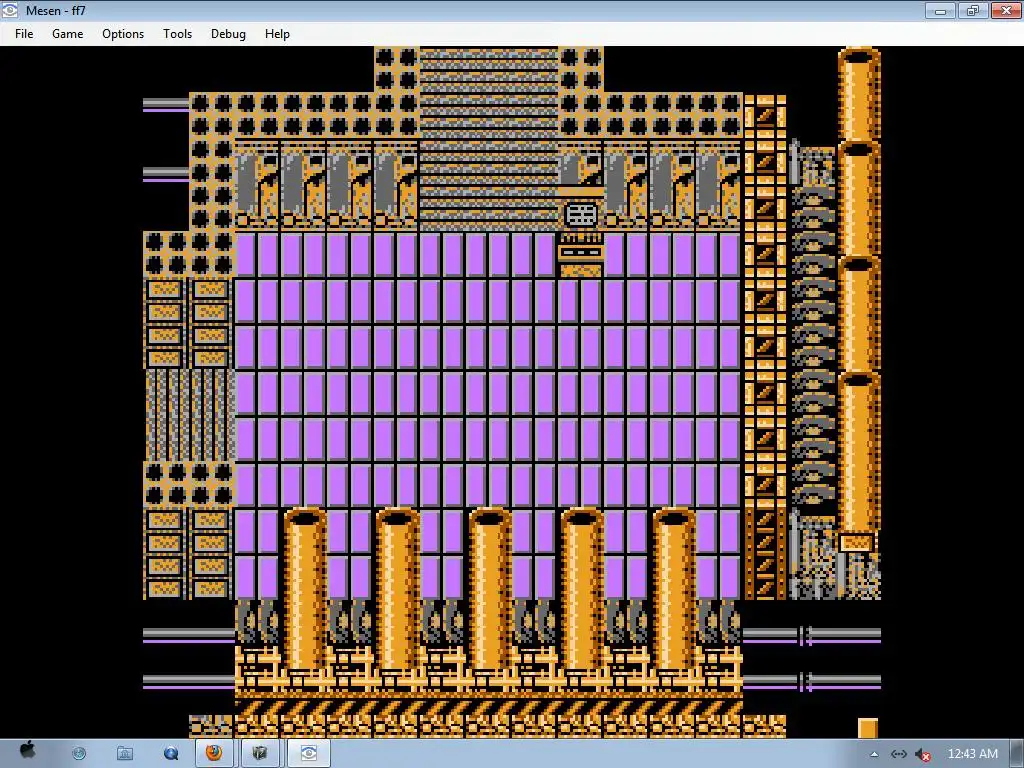Open the File menu
The width and height of the screenshot is (1024, 768).
point(24,34)
